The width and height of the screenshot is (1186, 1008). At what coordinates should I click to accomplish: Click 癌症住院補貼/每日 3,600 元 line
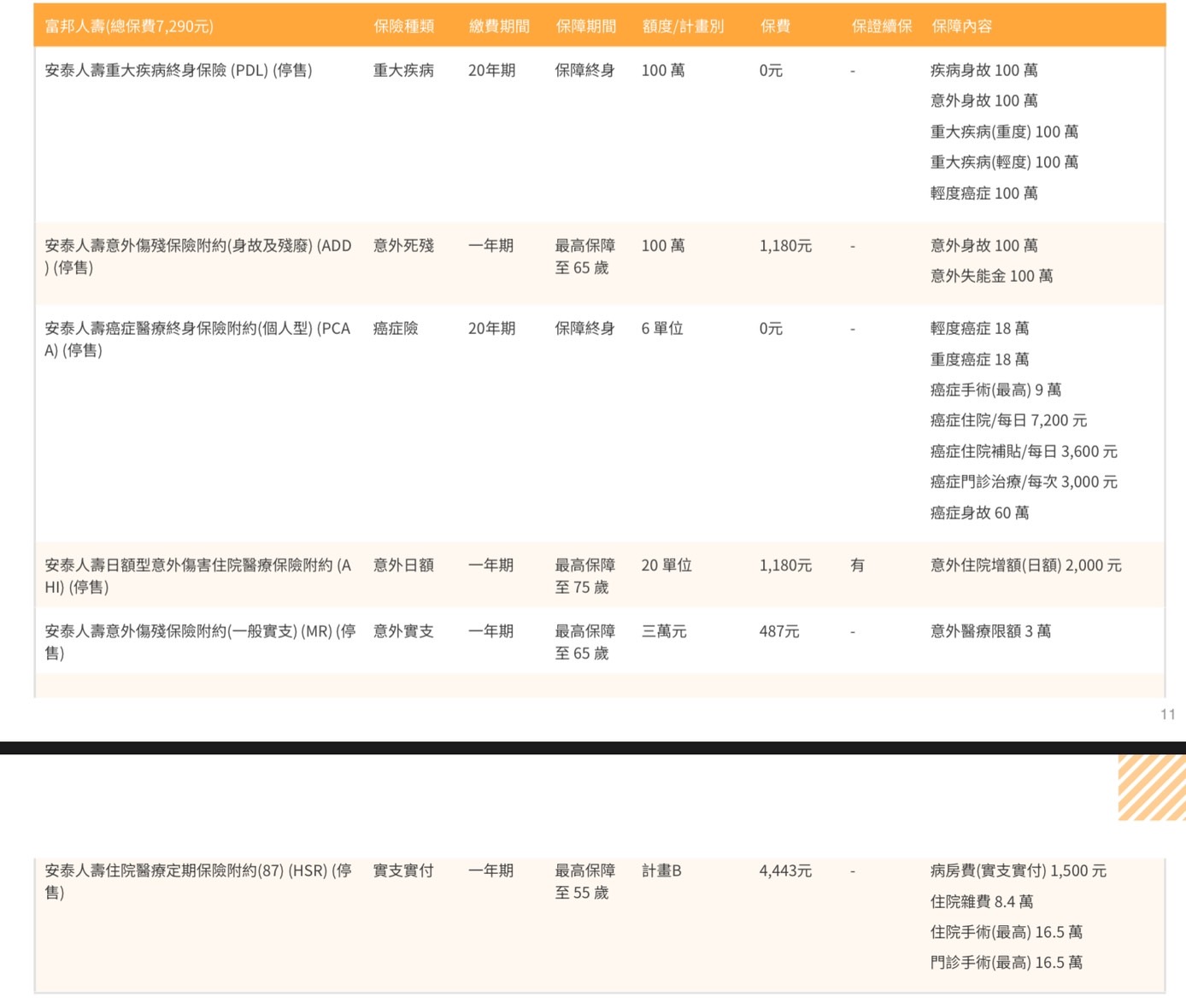1024,451
